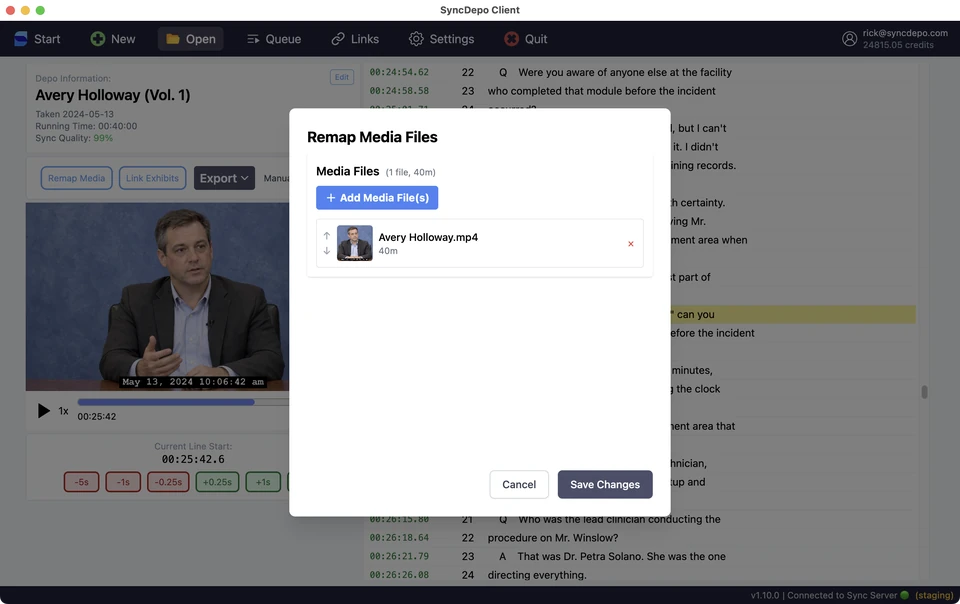
Task: Click timestamp 00:26:18.64
Action: pos(399,538)
